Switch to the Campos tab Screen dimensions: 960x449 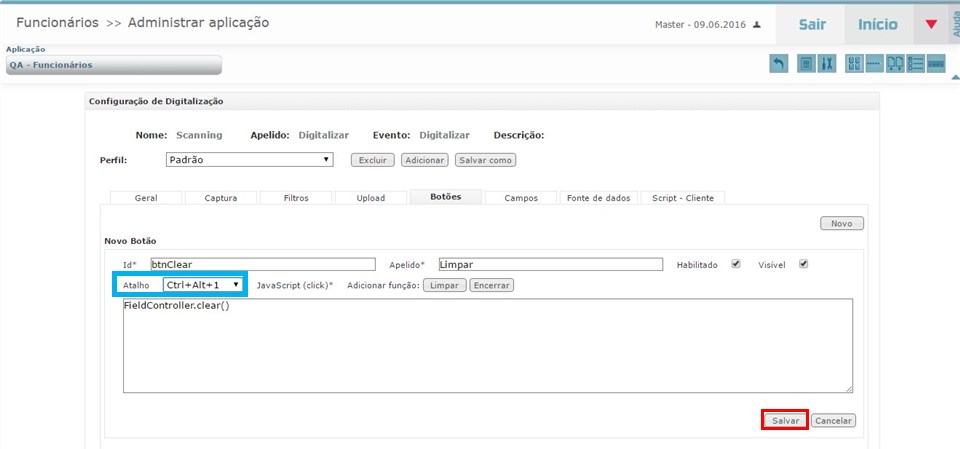[521, 198]
